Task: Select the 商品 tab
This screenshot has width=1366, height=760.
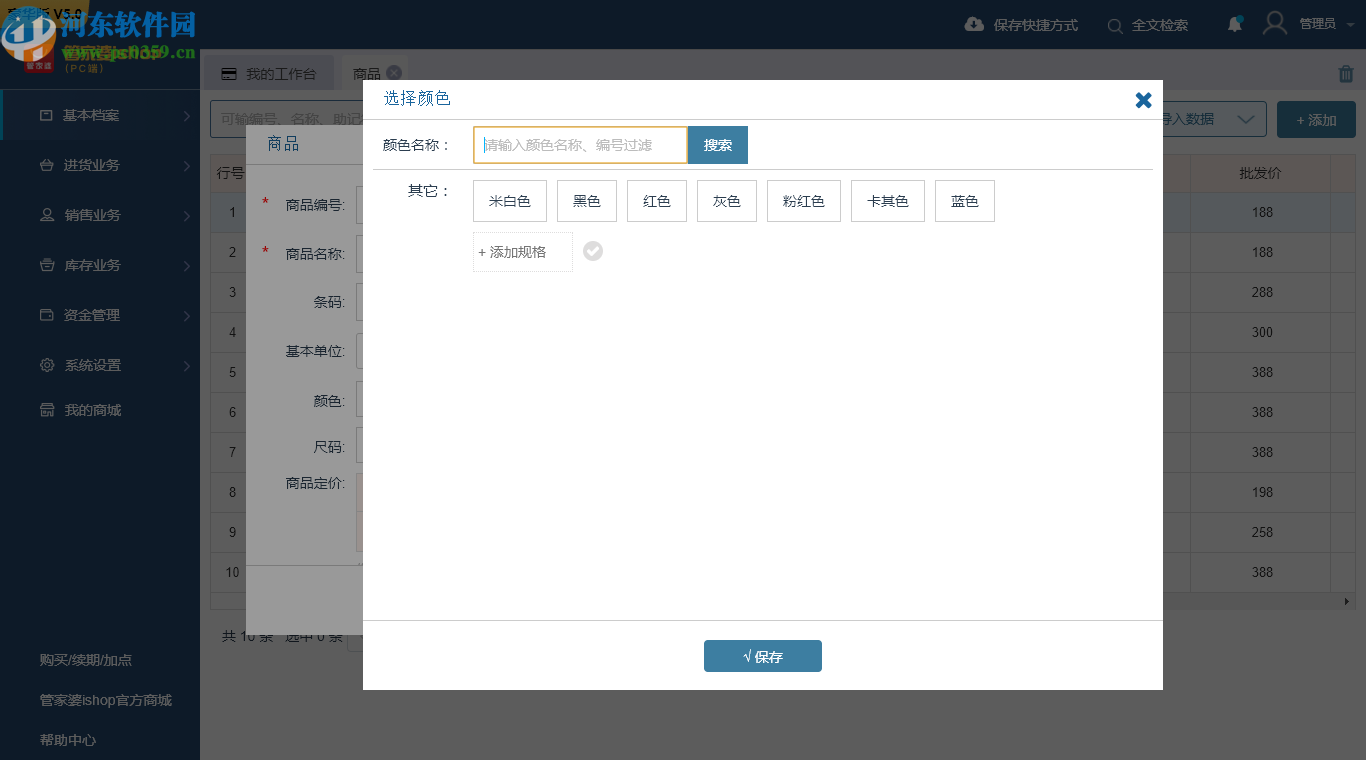Action: point(367,72)
